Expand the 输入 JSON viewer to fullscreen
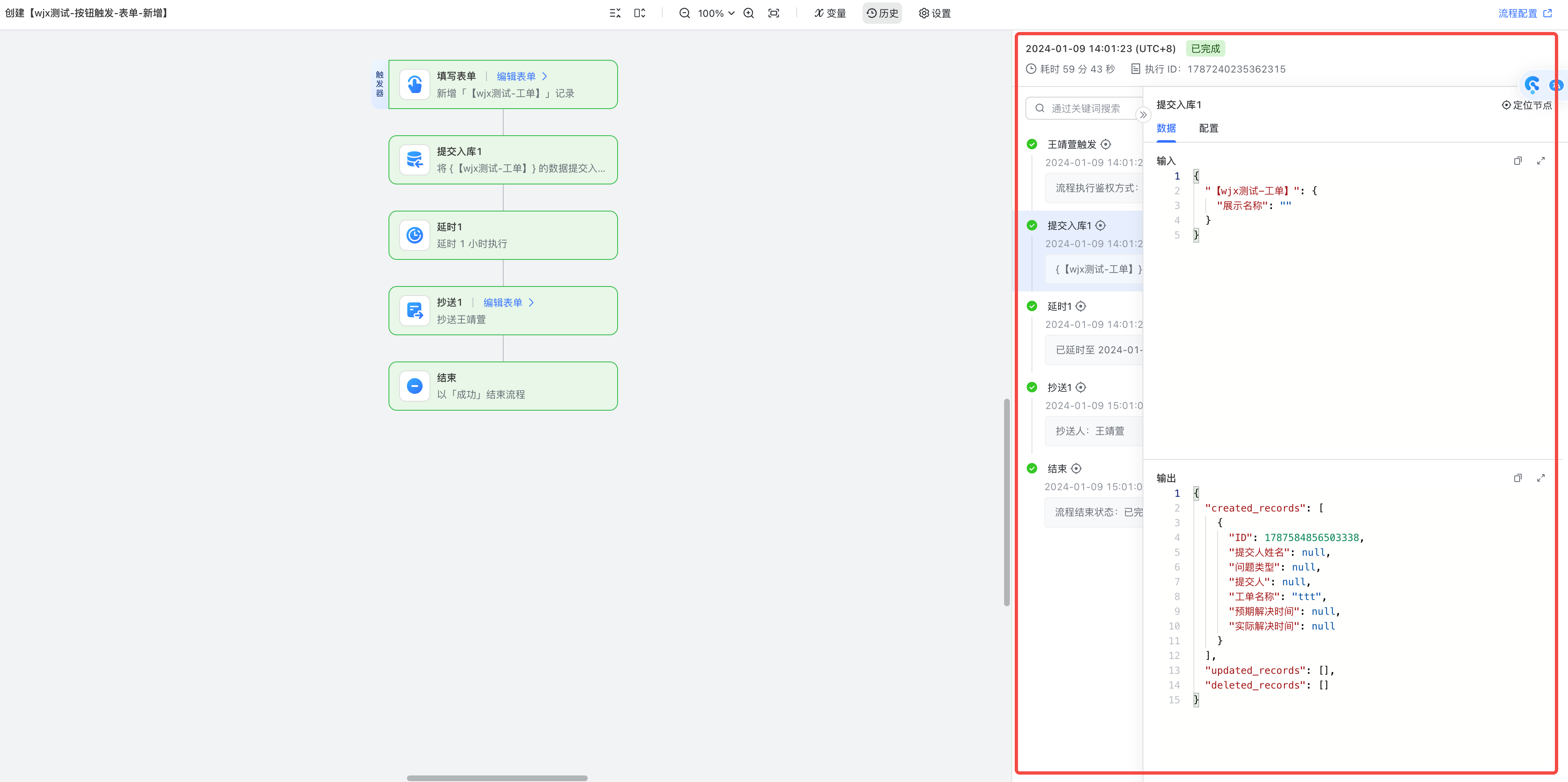 point(1541,161)
